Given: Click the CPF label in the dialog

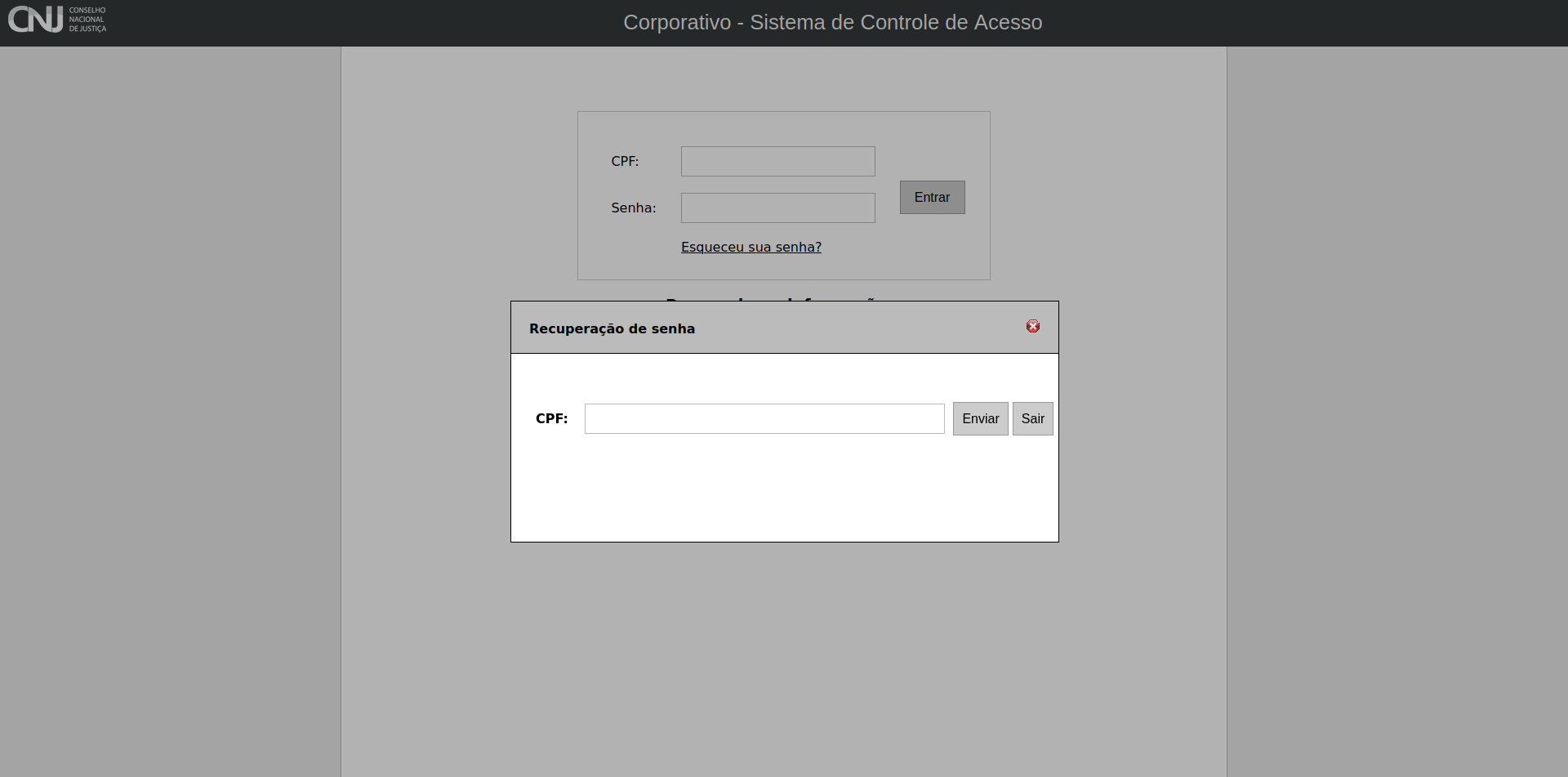Looking at the screenshot, I should tap(551, 418).
